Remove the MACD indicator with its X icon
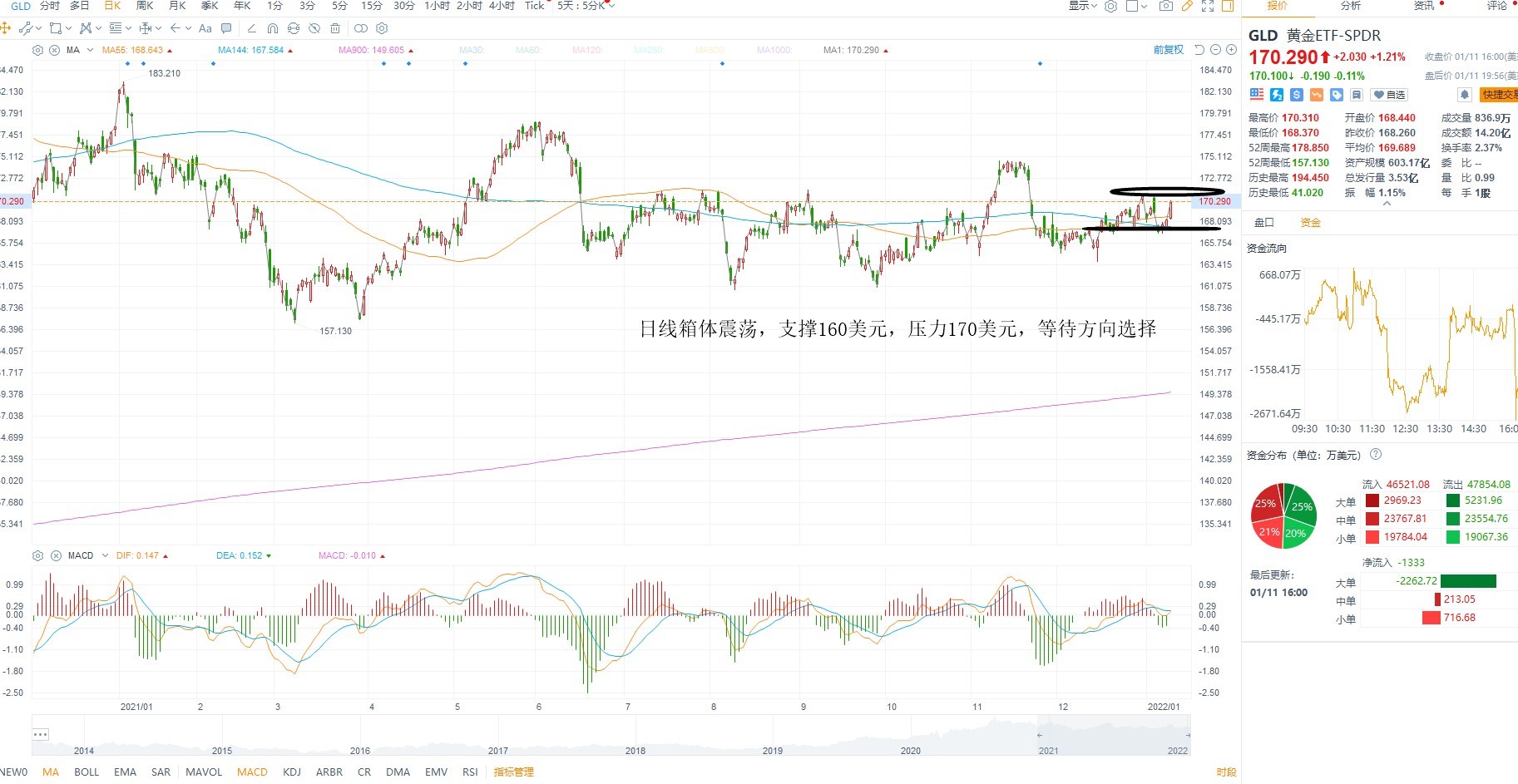This screenshot has height=784, width=1518. (x=56, y=555)
